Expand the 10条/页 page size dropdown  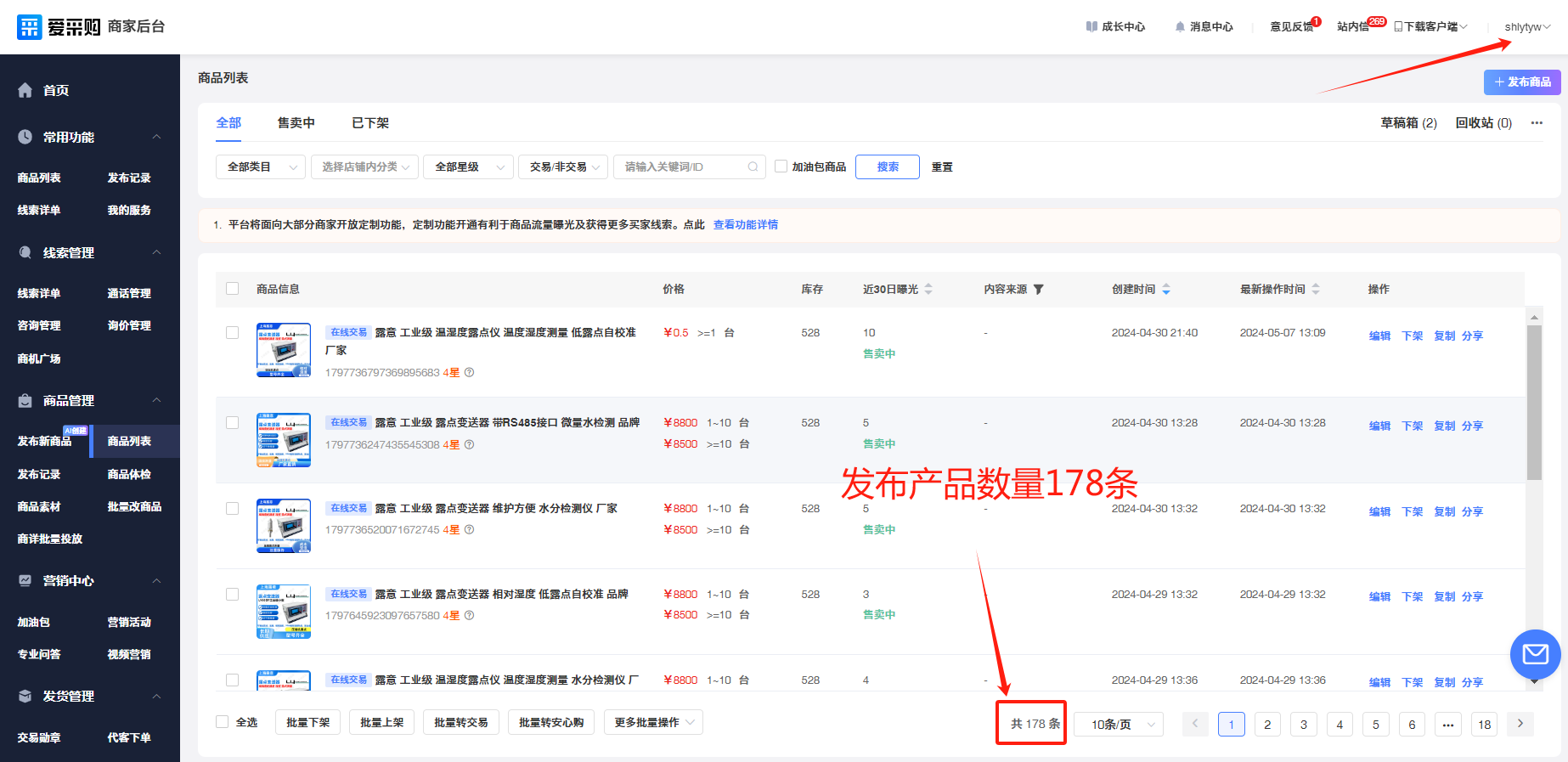tap(1118, 725)
